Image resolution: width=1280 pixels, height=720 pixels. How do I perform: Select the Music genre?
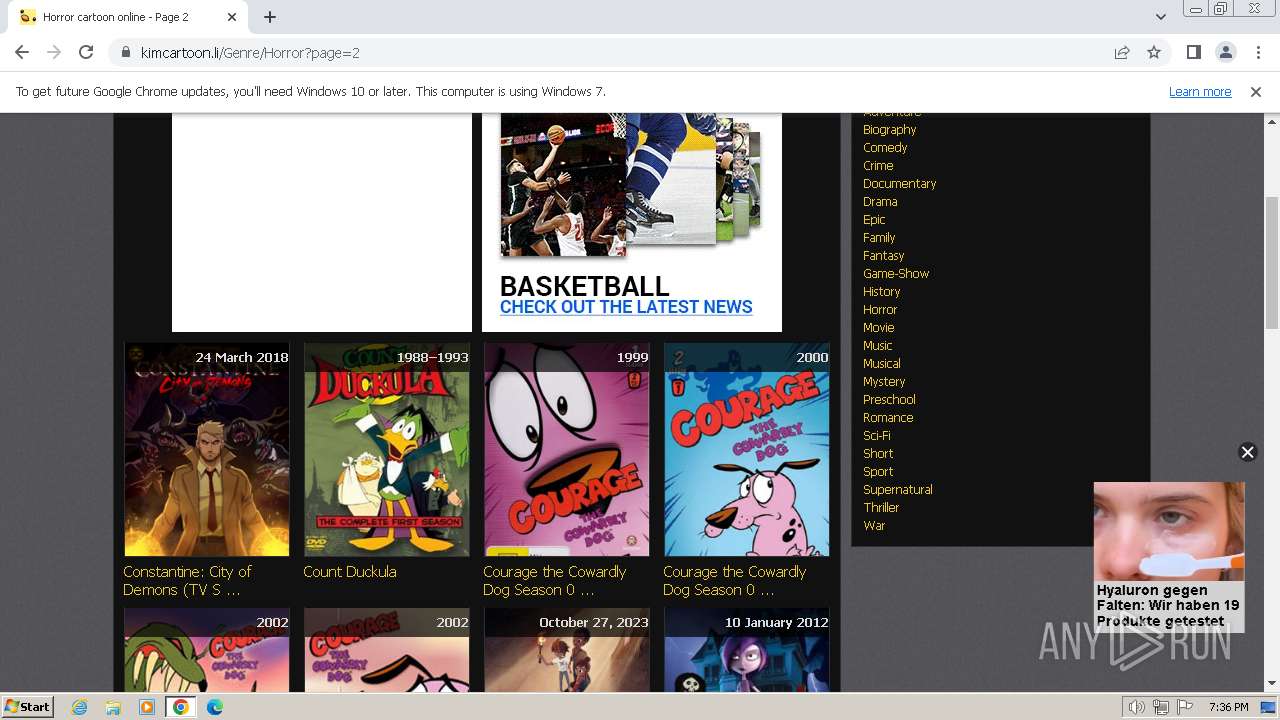877,345
